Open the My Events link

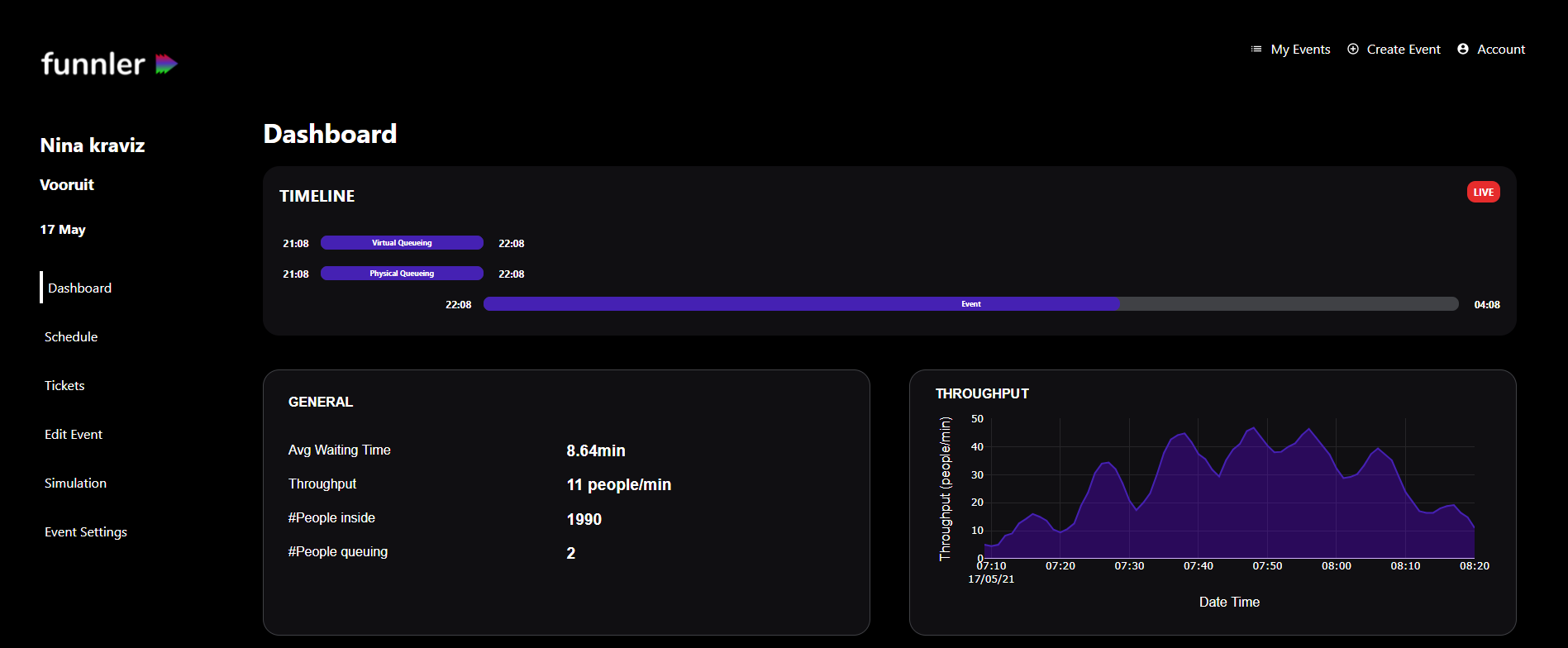click(1300, 50)
